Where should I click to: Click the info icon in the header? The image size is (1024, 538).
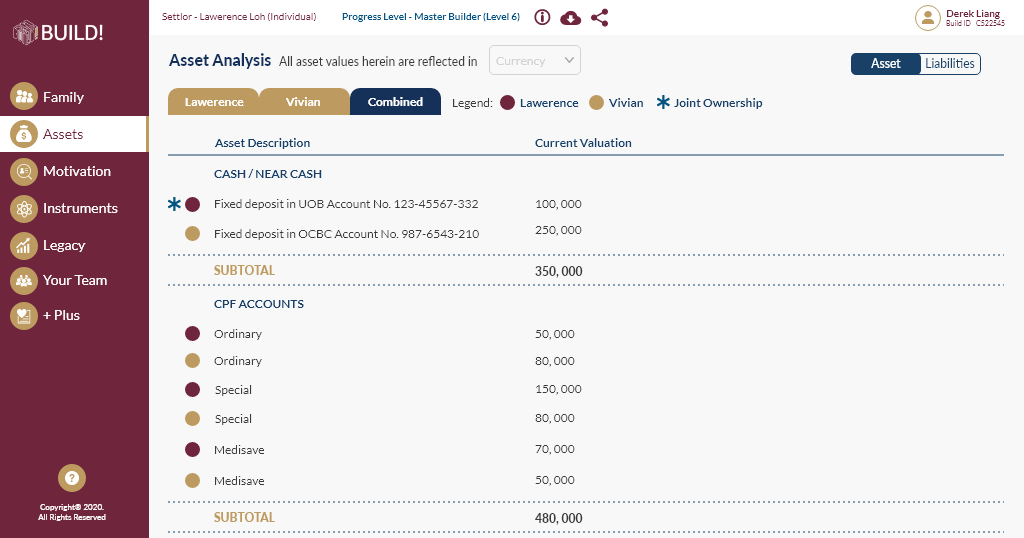[543, 17]
